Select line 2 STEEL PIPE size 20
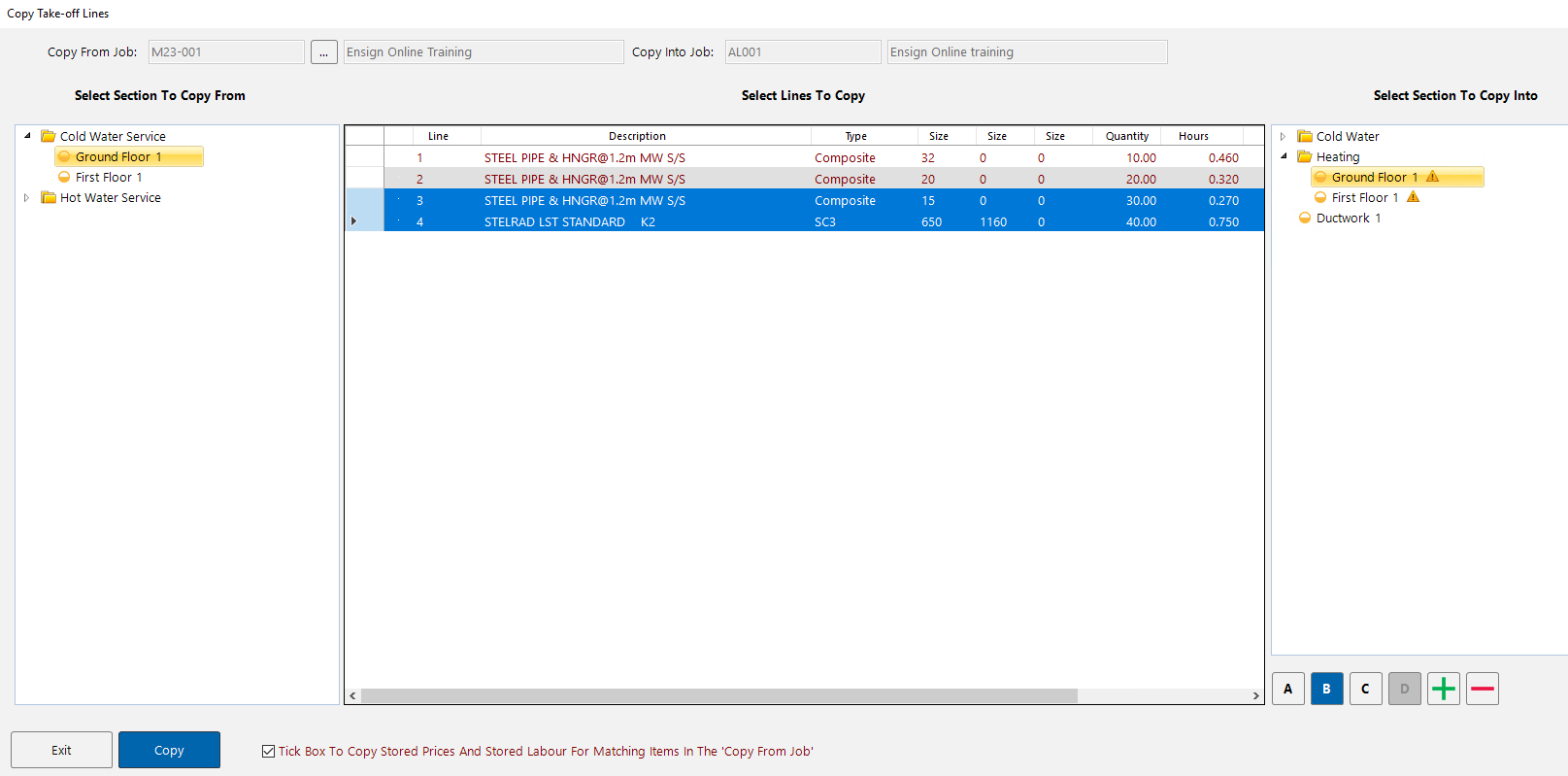The height and width of the screenshot is (776, 1568). [x=805, y=179]
